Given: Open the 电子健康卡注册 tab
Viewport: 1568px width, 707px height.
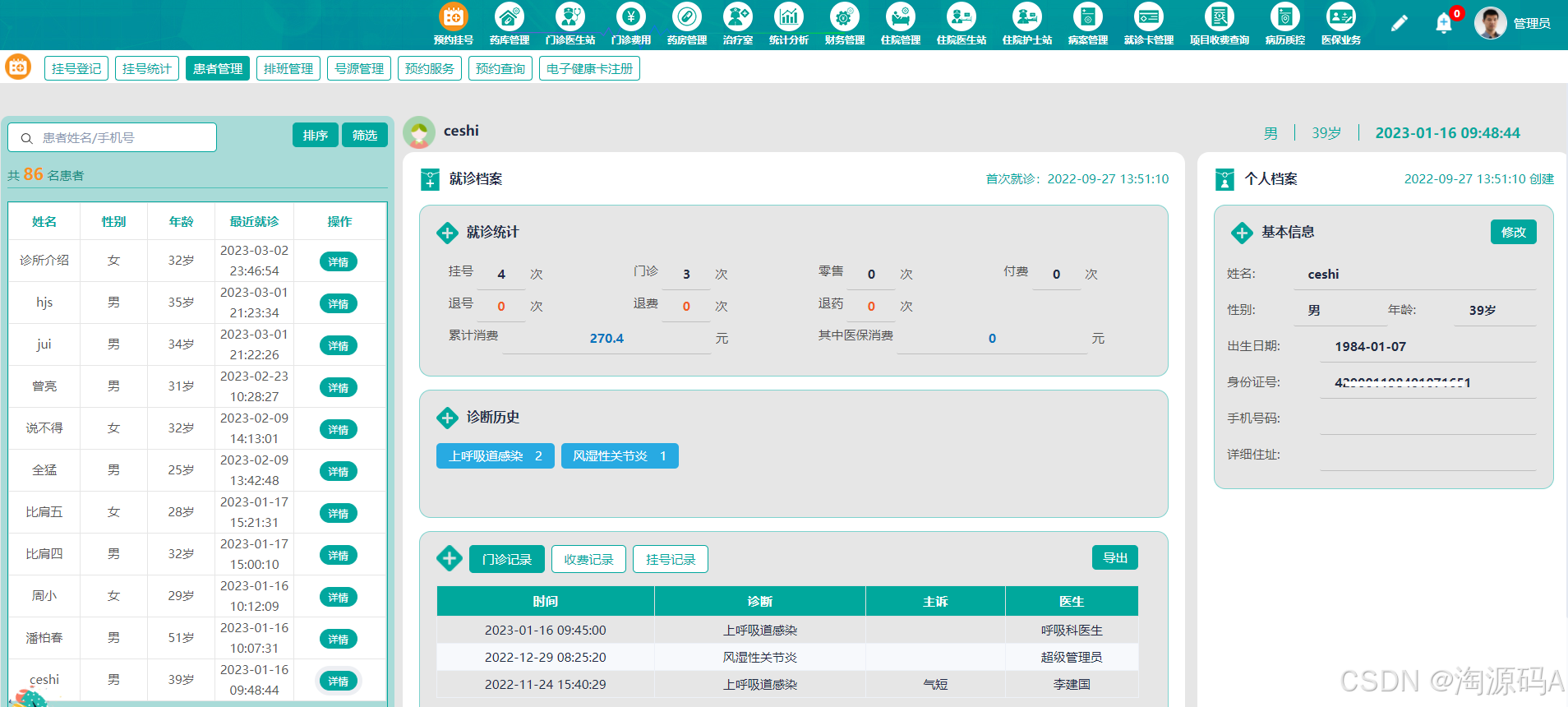Looking at the screenshot, I should coord(589,68).
